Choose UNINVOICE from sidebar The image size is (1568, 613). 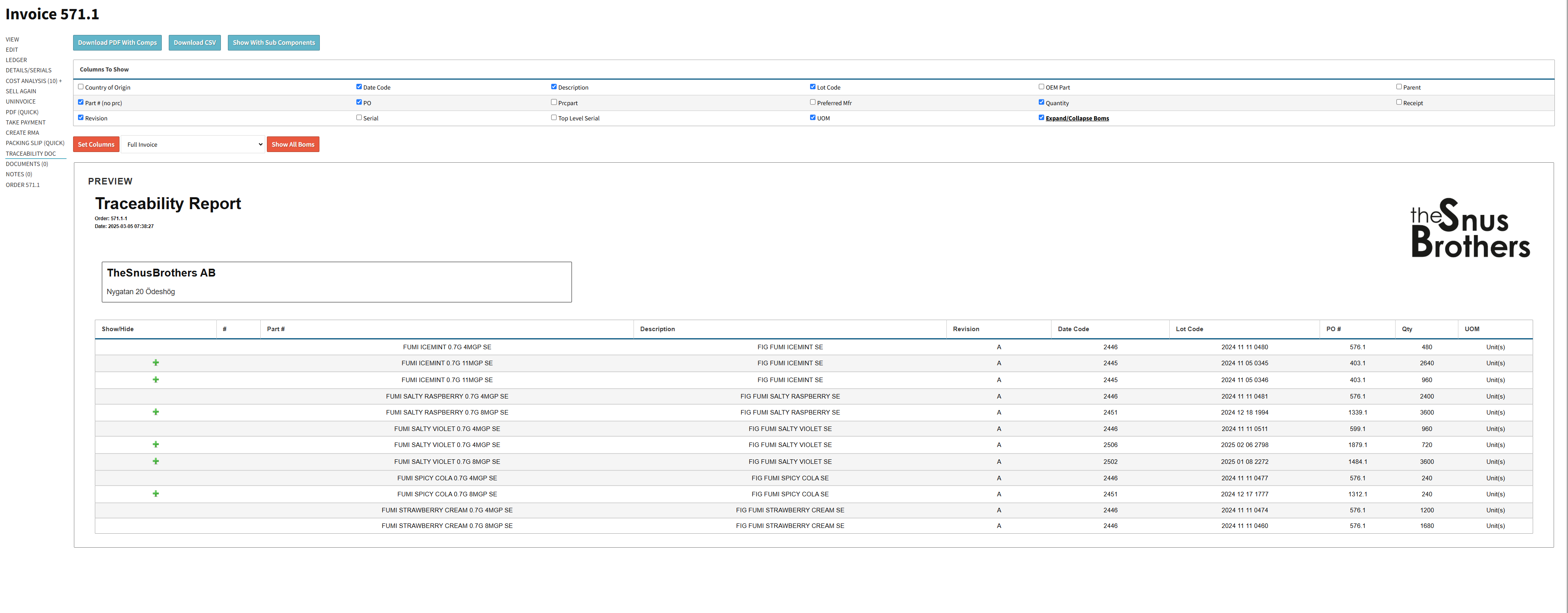(21, 101)
